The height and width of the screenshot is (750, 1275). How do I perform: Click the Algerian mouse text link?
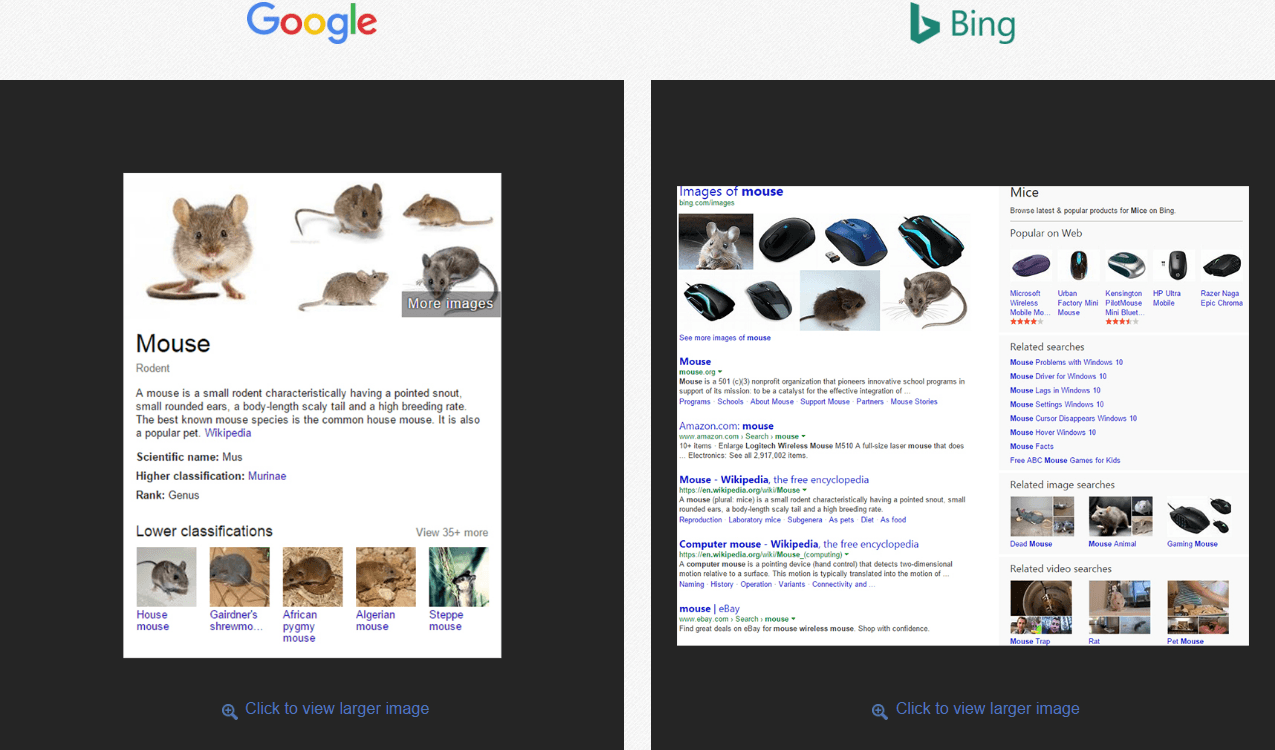pos(375,621)
